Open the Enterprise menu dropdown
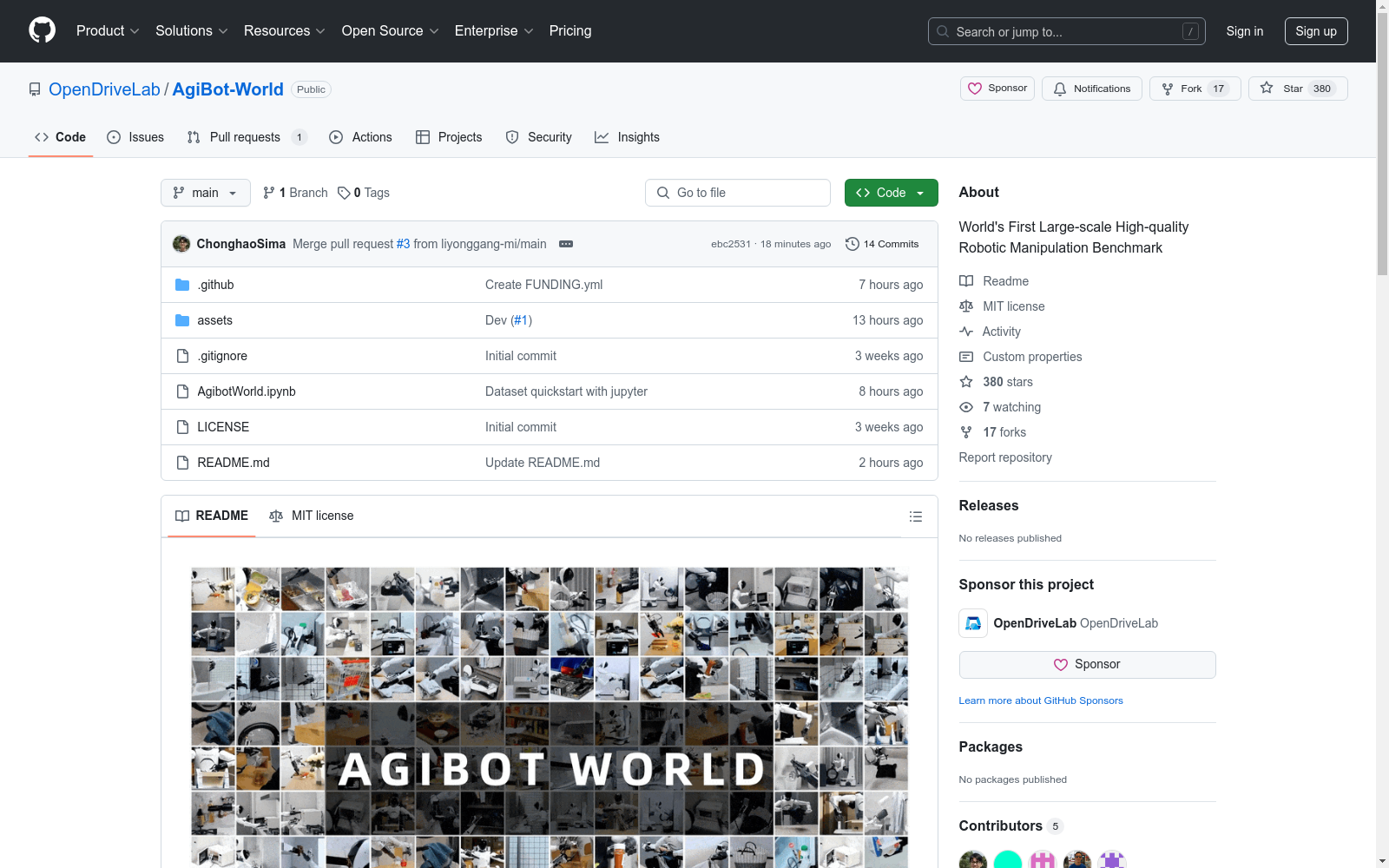This screenshot has height=868, width=1389. 493,31
